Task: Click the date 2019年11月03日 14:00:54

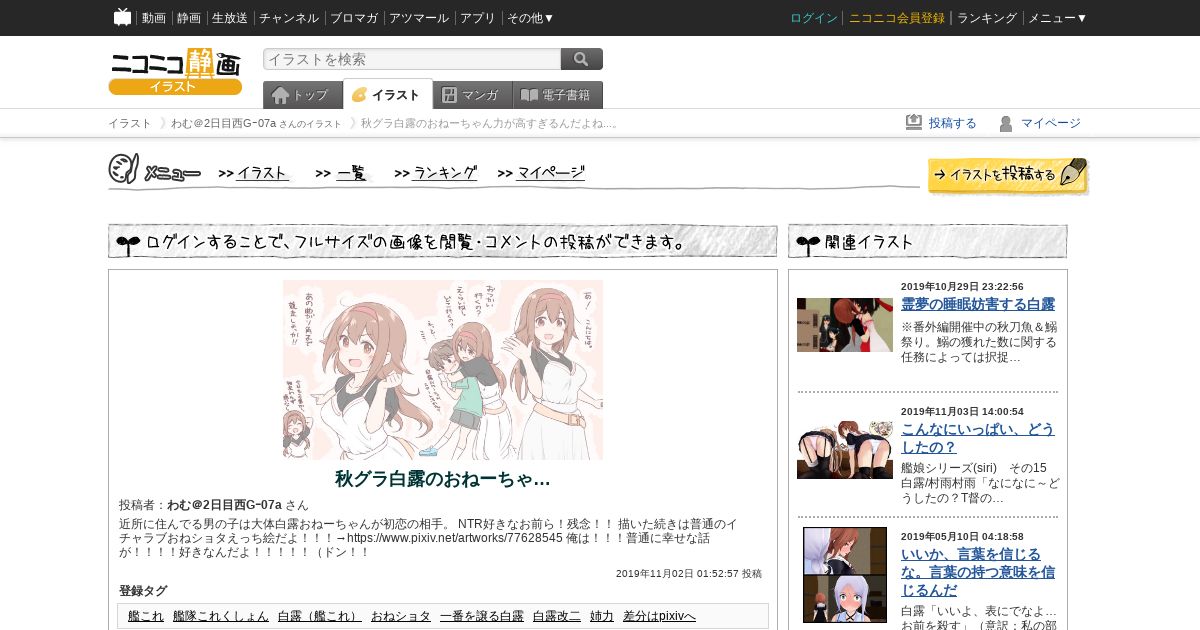Action: pos(962,412)
